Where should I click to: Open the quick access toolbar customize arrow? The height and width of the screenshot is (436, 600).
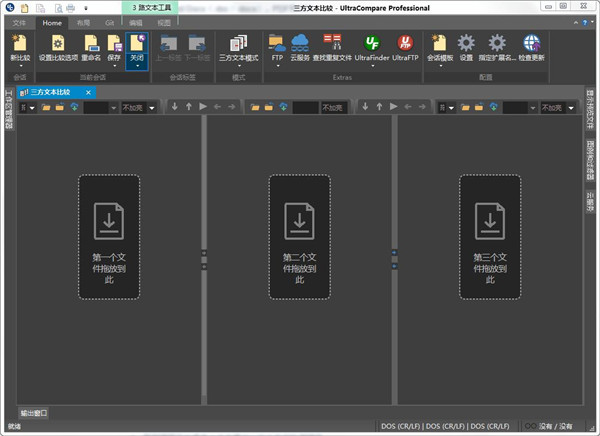tap(86, 8)
